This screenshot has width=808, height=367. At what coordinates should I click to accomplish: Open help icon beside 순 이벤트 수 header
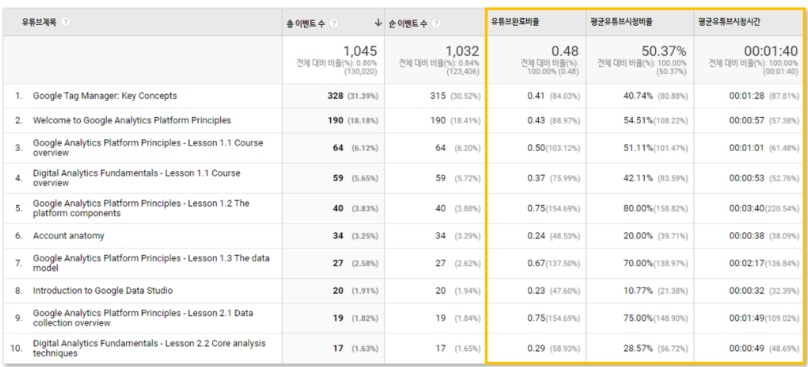click(436, 23)
